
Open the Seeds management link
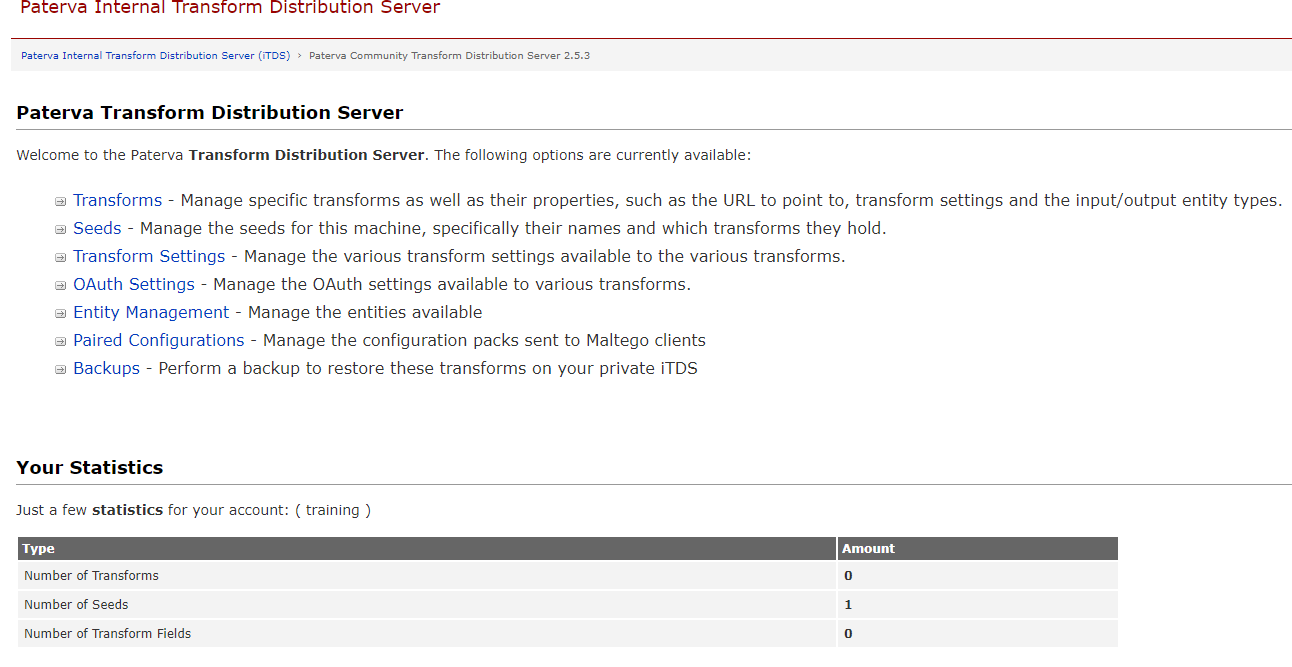97,228
